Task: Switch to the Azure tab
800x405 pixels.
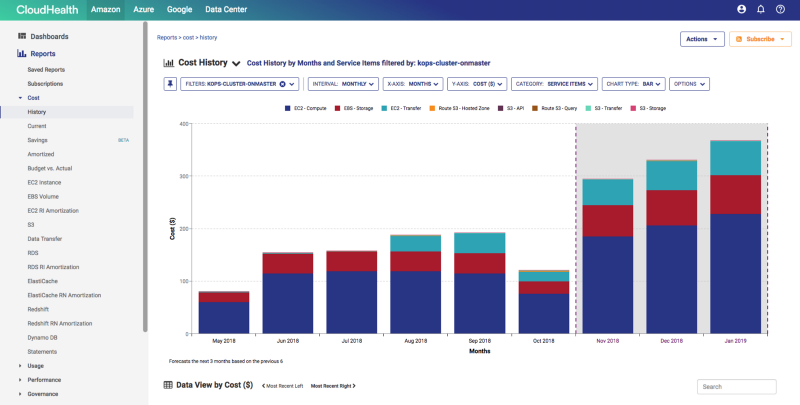Action: point(143,10)
